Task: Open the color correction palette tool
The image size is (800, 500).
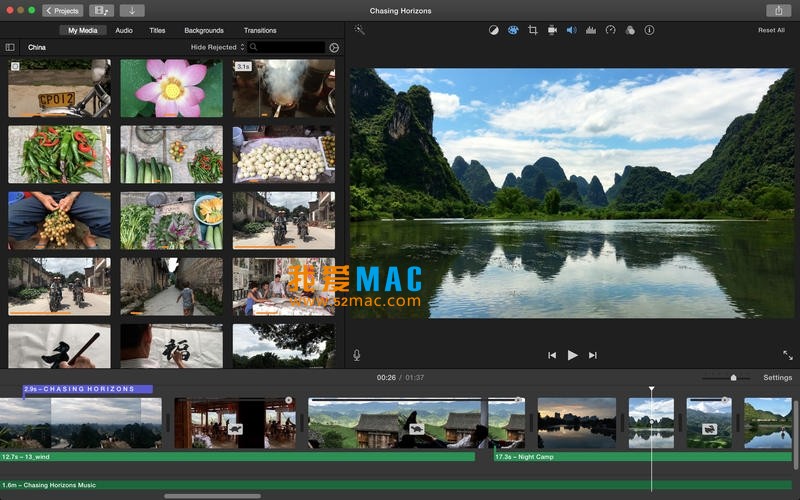Action: pos(513,30)
